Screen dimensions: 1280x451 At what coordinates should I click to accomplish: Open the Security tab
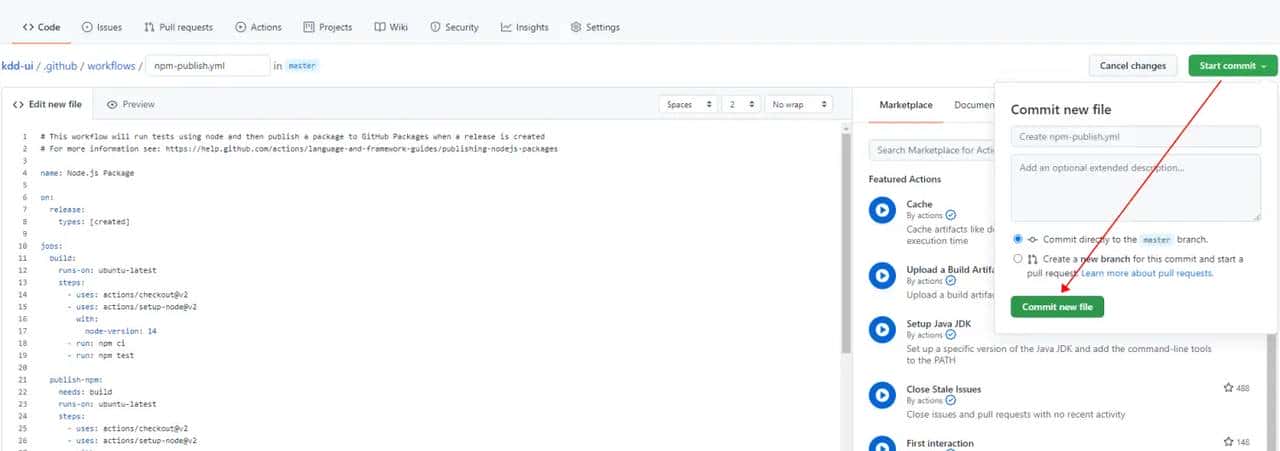click(454, 27)
